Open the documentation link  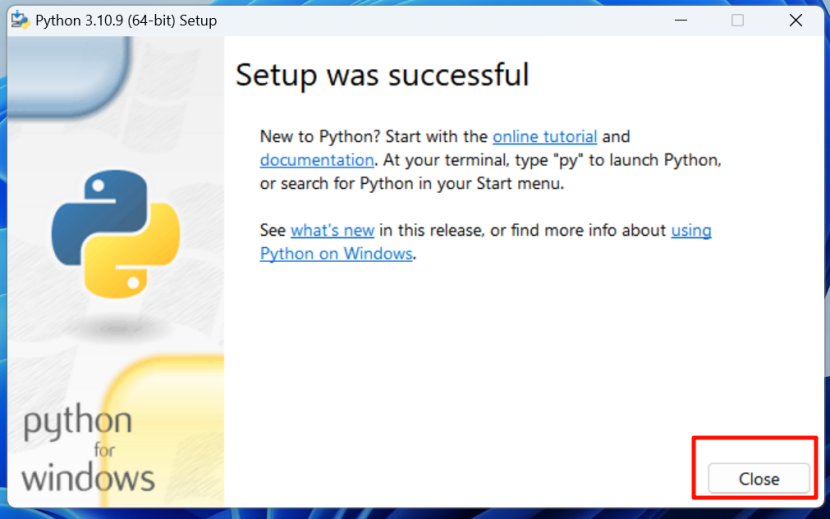click(x=317, y=160)
